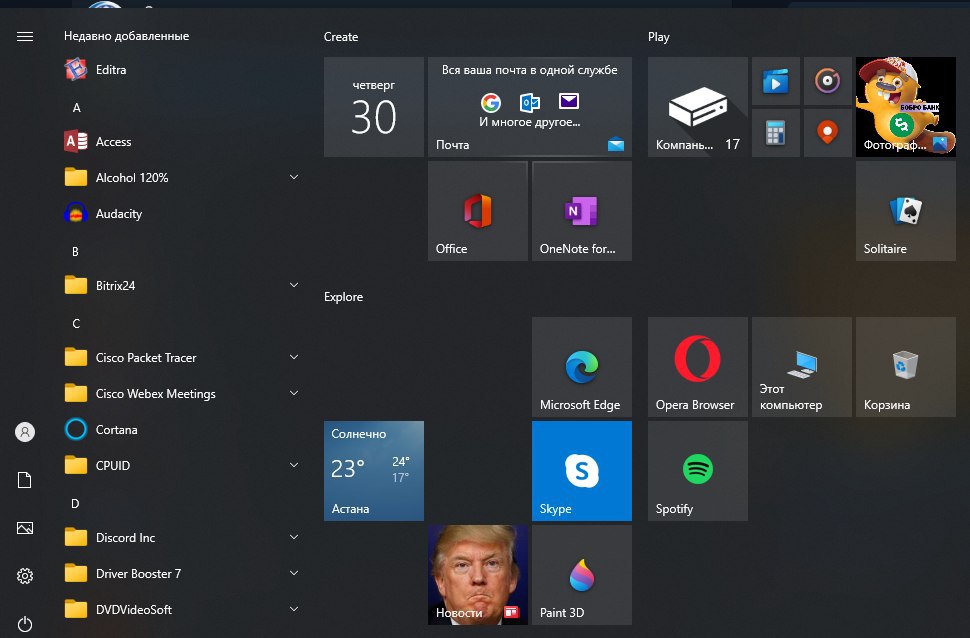Open Settings gear in sidebar

25,576
